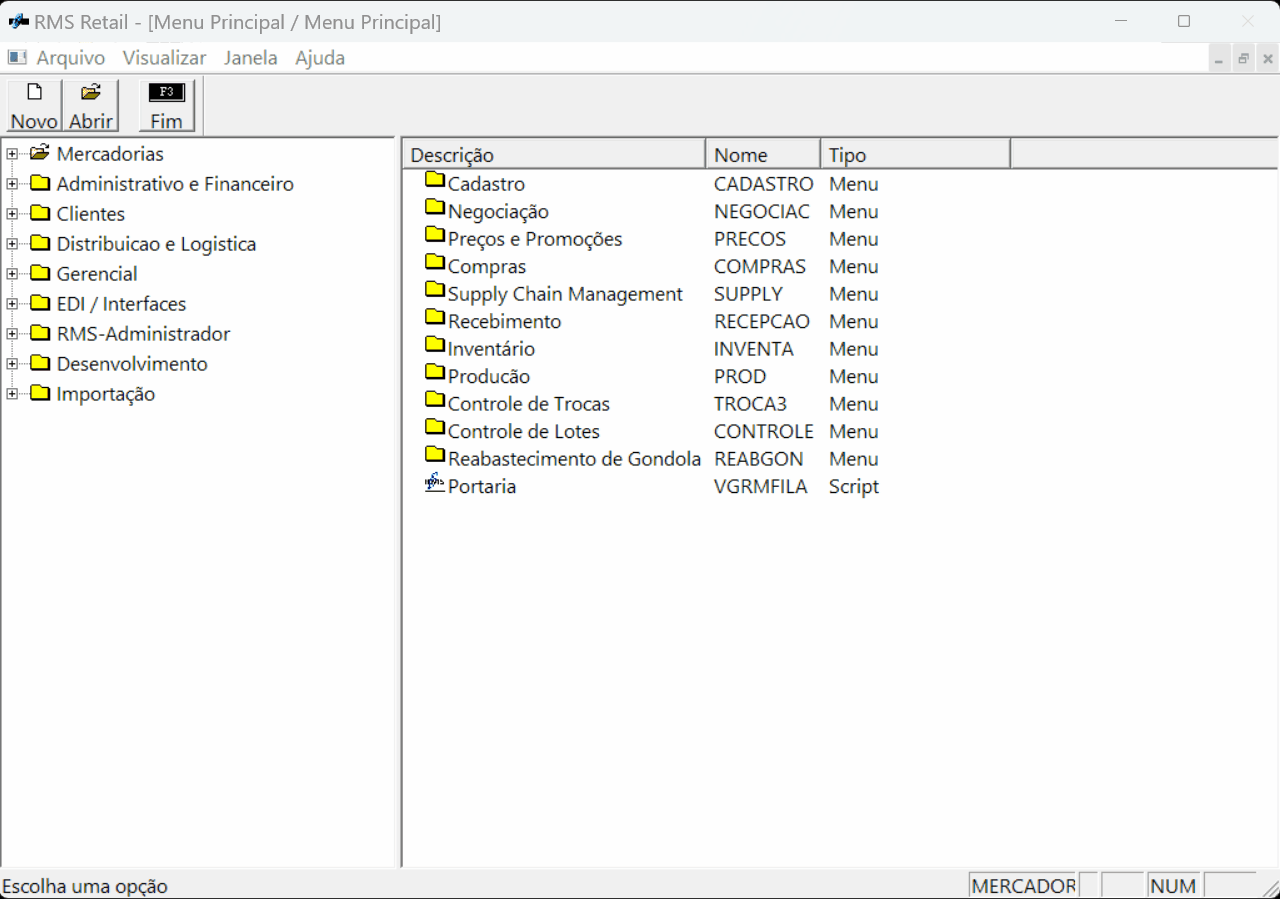Click the folder icon beside Gerencial
This screenshot has width=1280, height=899.
(40, 273)
